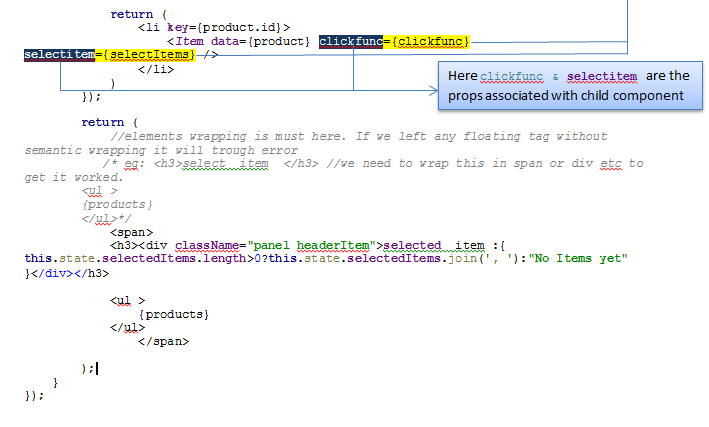Click 'key={product.id}' attribute in li tag
The image size is (709, 427).
click(225, 28)
